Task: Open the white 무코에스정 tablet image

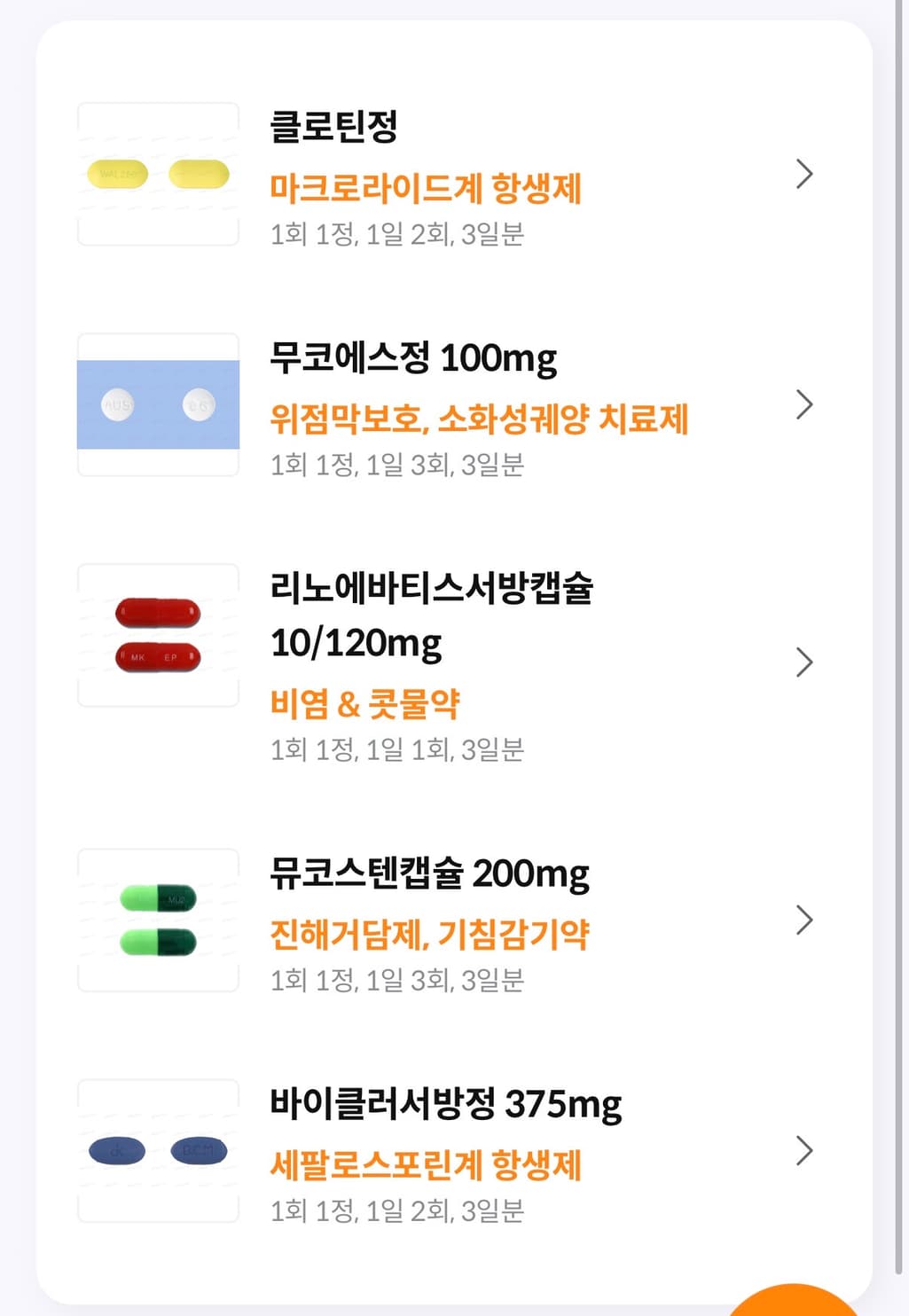Action: [158, 404]
